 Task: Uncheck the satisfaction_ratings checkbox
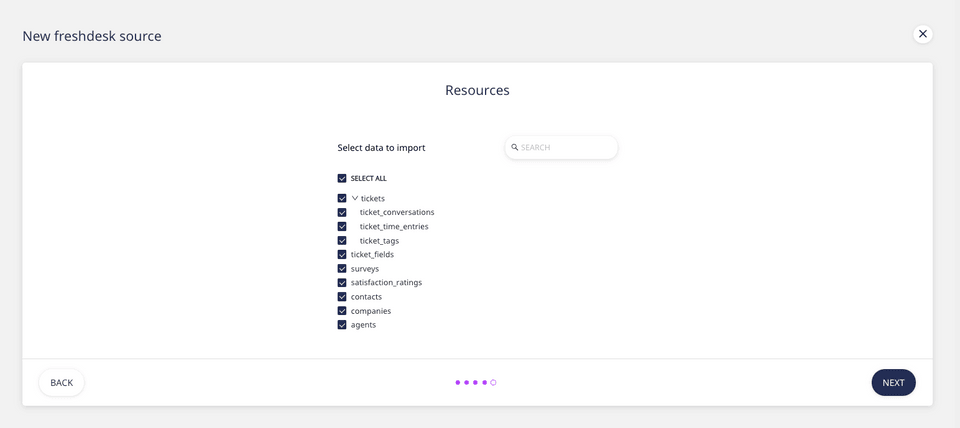pos(342,282)
